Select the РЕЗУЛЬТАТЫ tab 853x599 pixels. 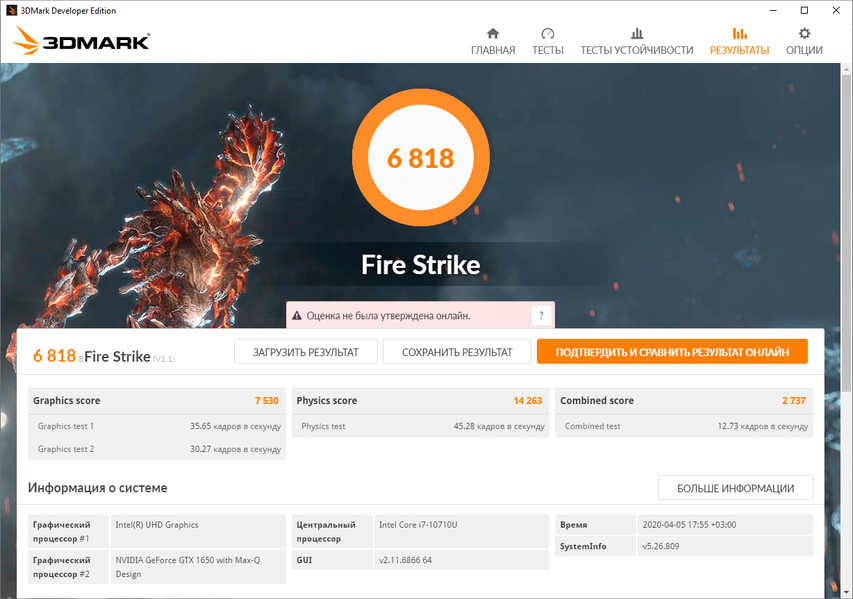tap(739, 41)
